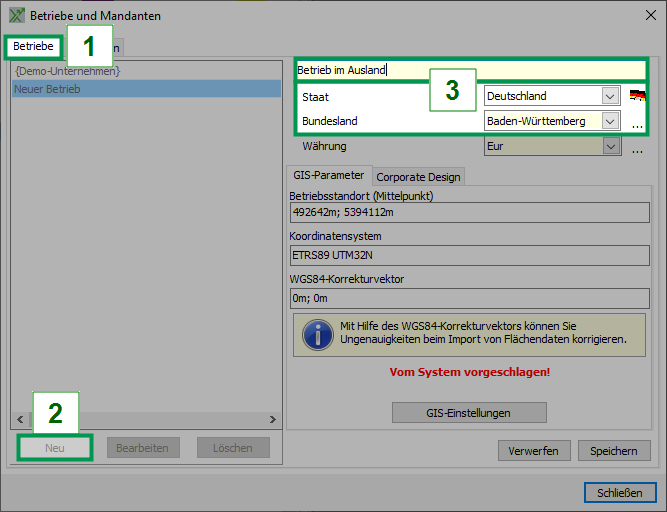Image resolution: width=667 pixels, height=512 pixels.
Task: Open the GIS-Parameter tab
Action: (x=328, y=175)
